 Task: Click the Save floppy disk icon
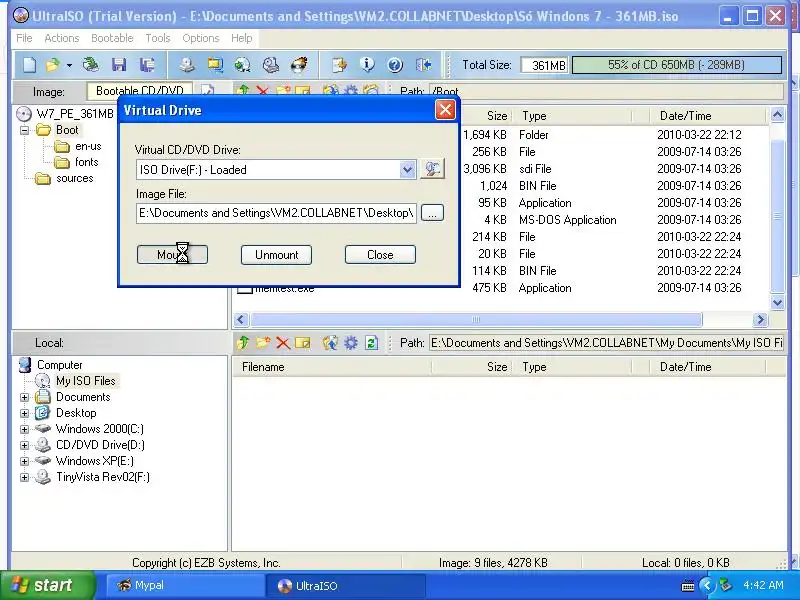[119, 65]
